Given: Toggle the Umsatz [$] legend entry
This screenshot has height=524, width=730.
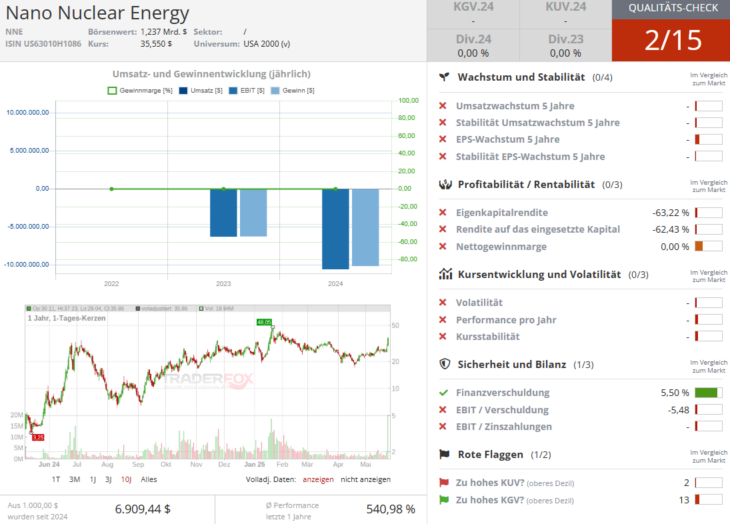Looking at the screenshot, I should pyautogui.click(x=201, y=91).
